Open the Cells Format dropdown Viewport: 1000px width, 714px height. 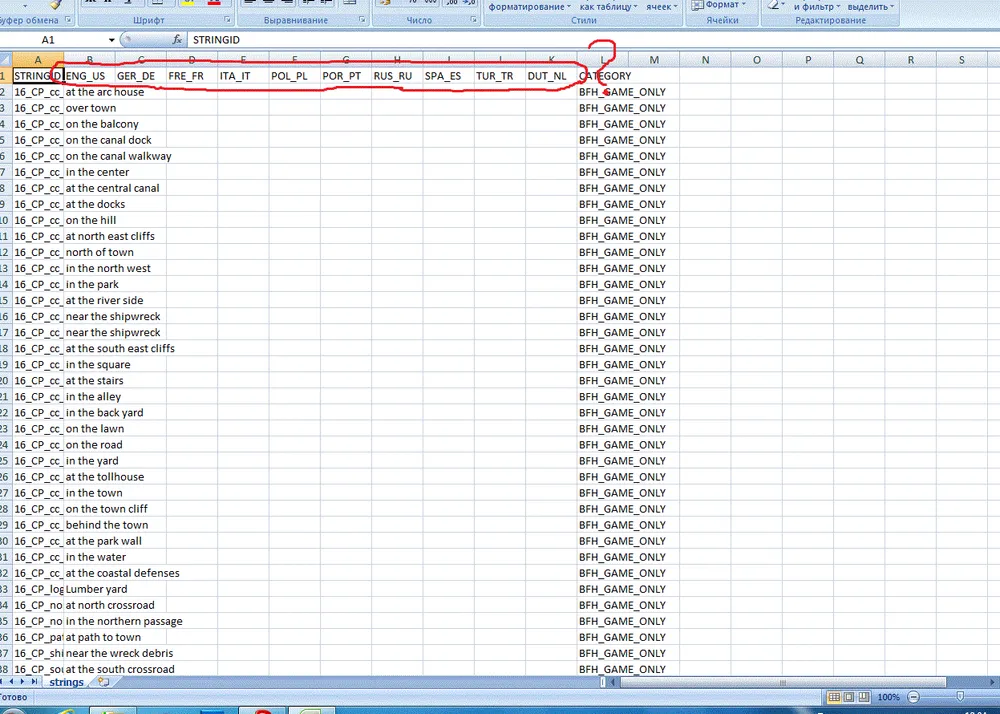click(x=722, y=5)
